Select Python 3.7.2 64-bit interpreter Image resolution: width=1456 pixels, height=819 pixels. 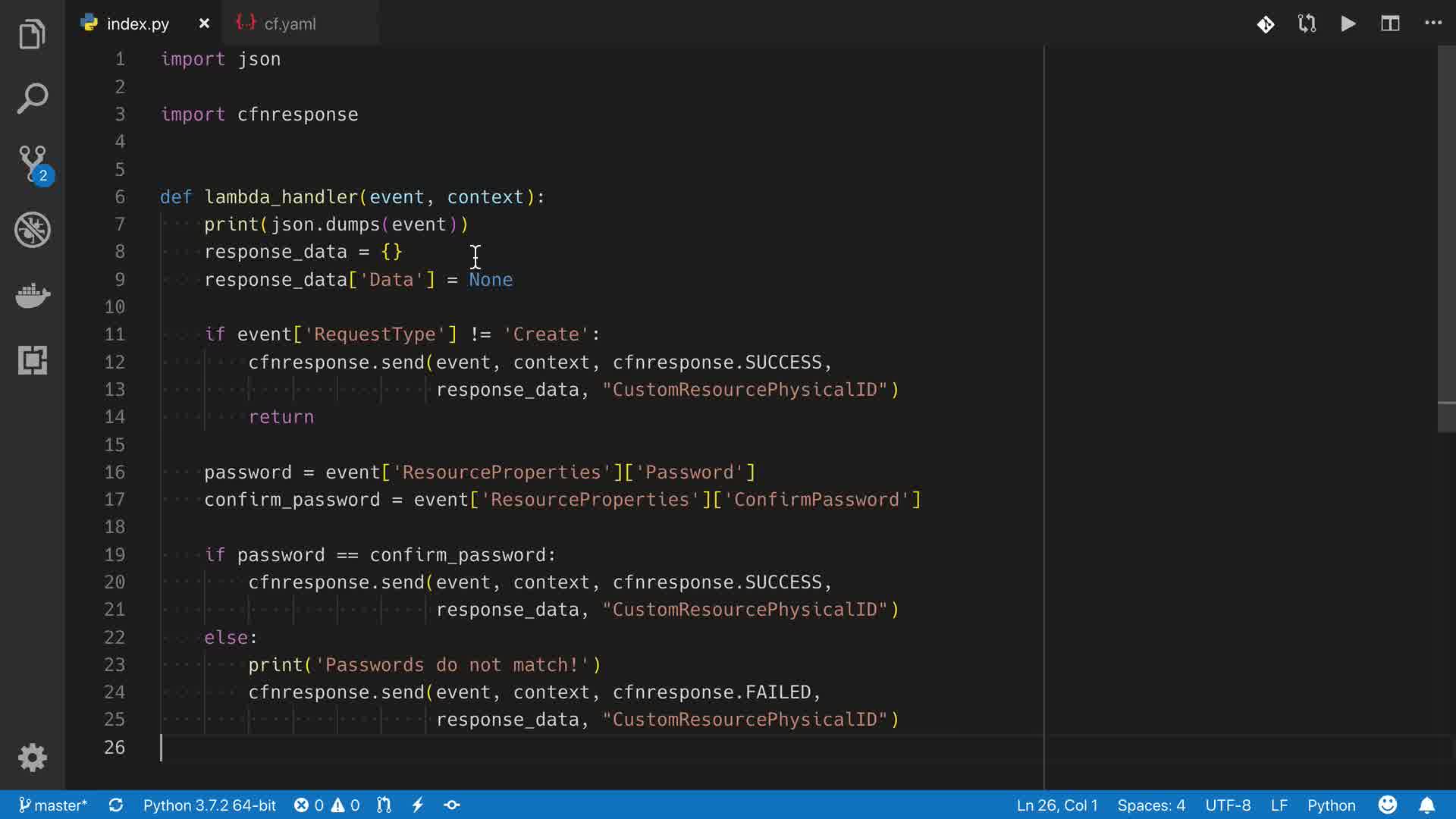[209, 805]
